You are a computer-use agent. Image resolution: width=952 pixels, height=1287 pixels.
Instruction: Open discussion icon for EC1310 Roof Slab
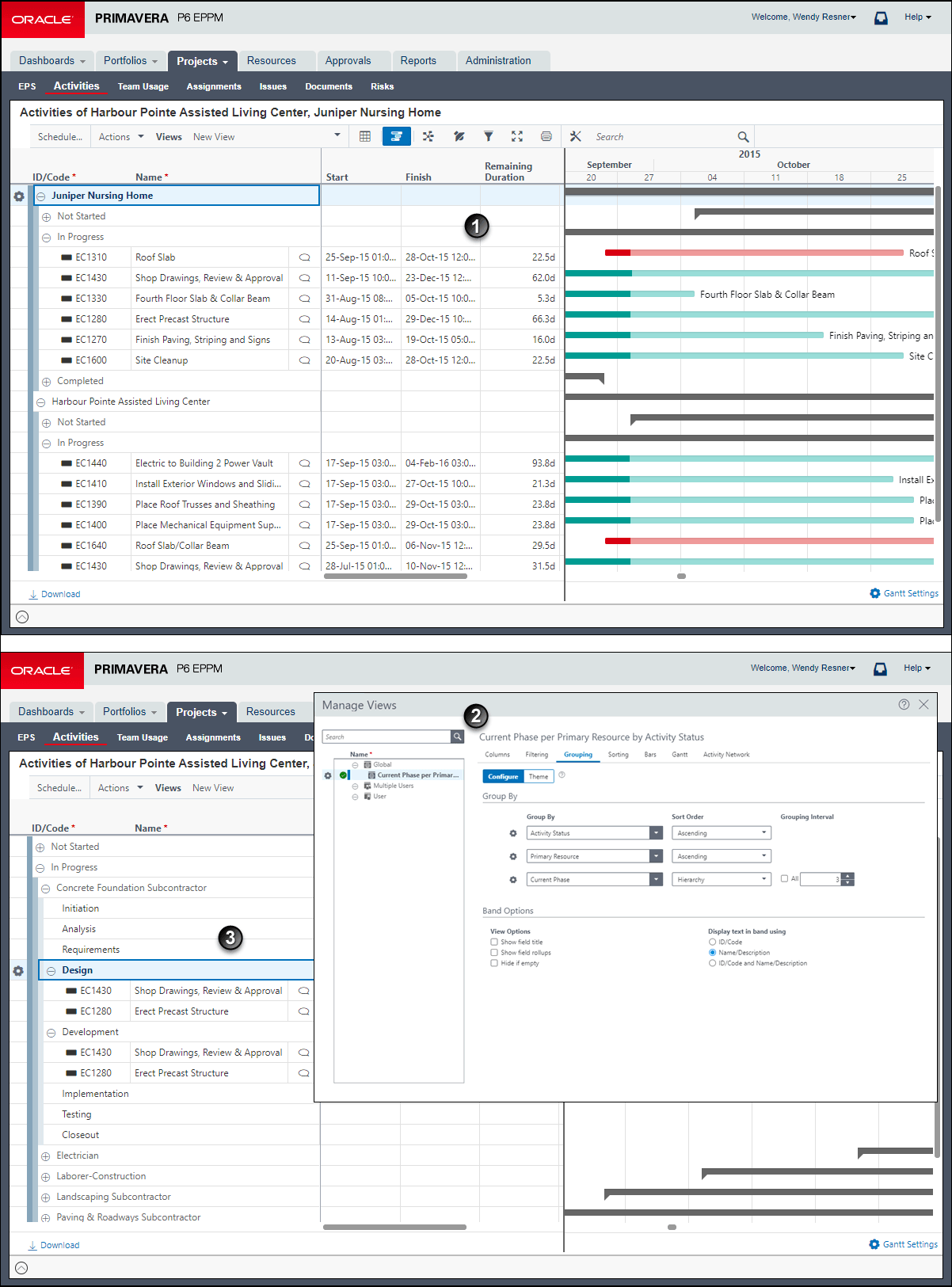[x=304, y=257]
